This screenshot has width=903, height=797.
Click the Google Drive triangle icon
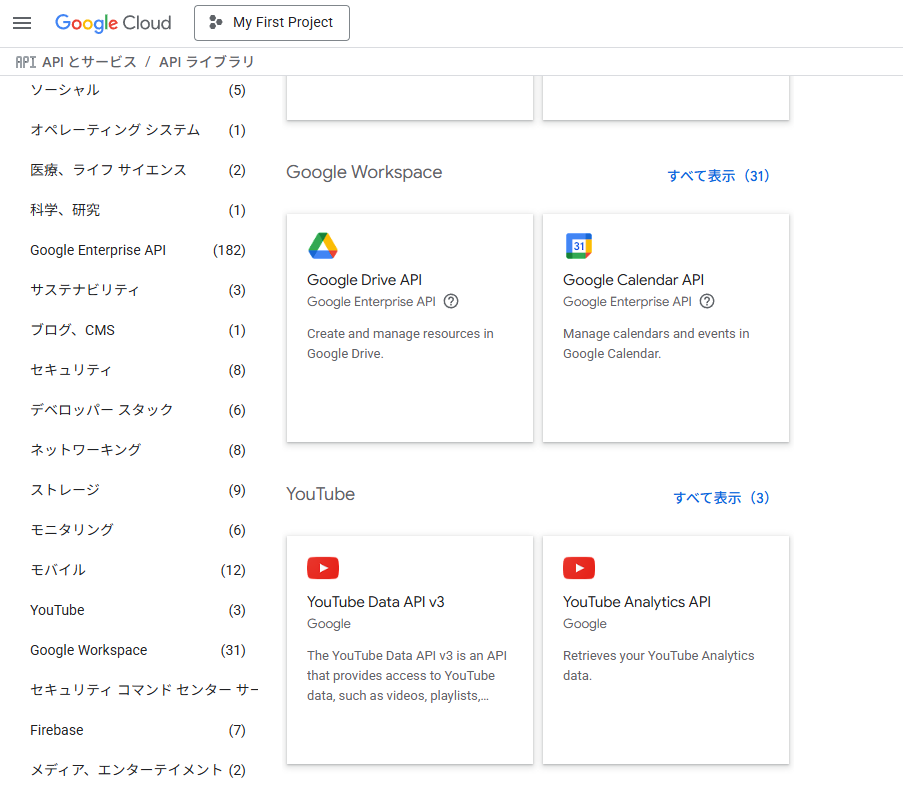pyautogui.click(x=323, y=246)
